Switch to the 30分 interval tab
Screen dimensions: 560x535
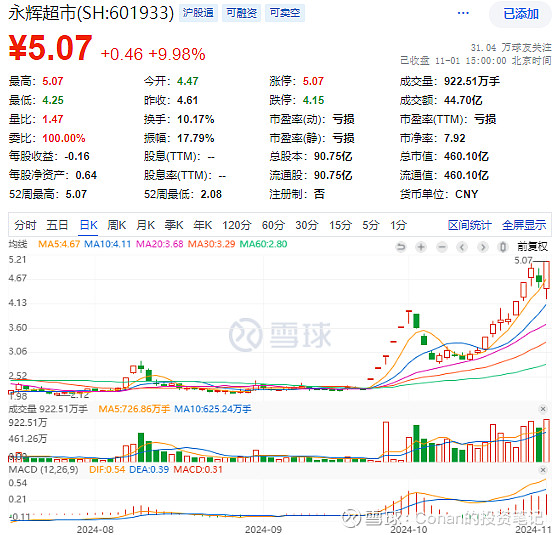307,225
